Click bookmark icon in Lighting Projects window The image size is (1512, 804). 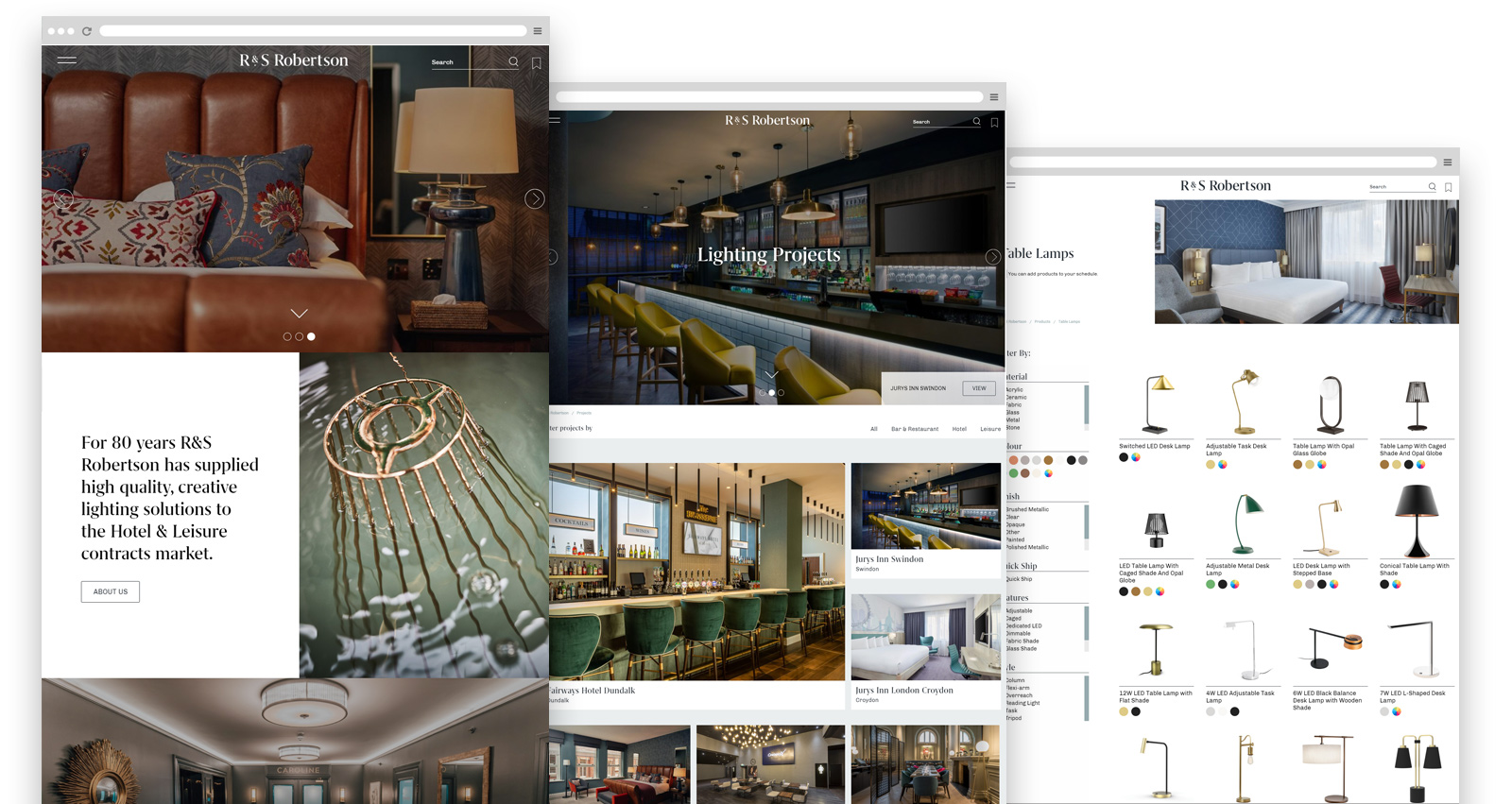(x=994, y=122)
